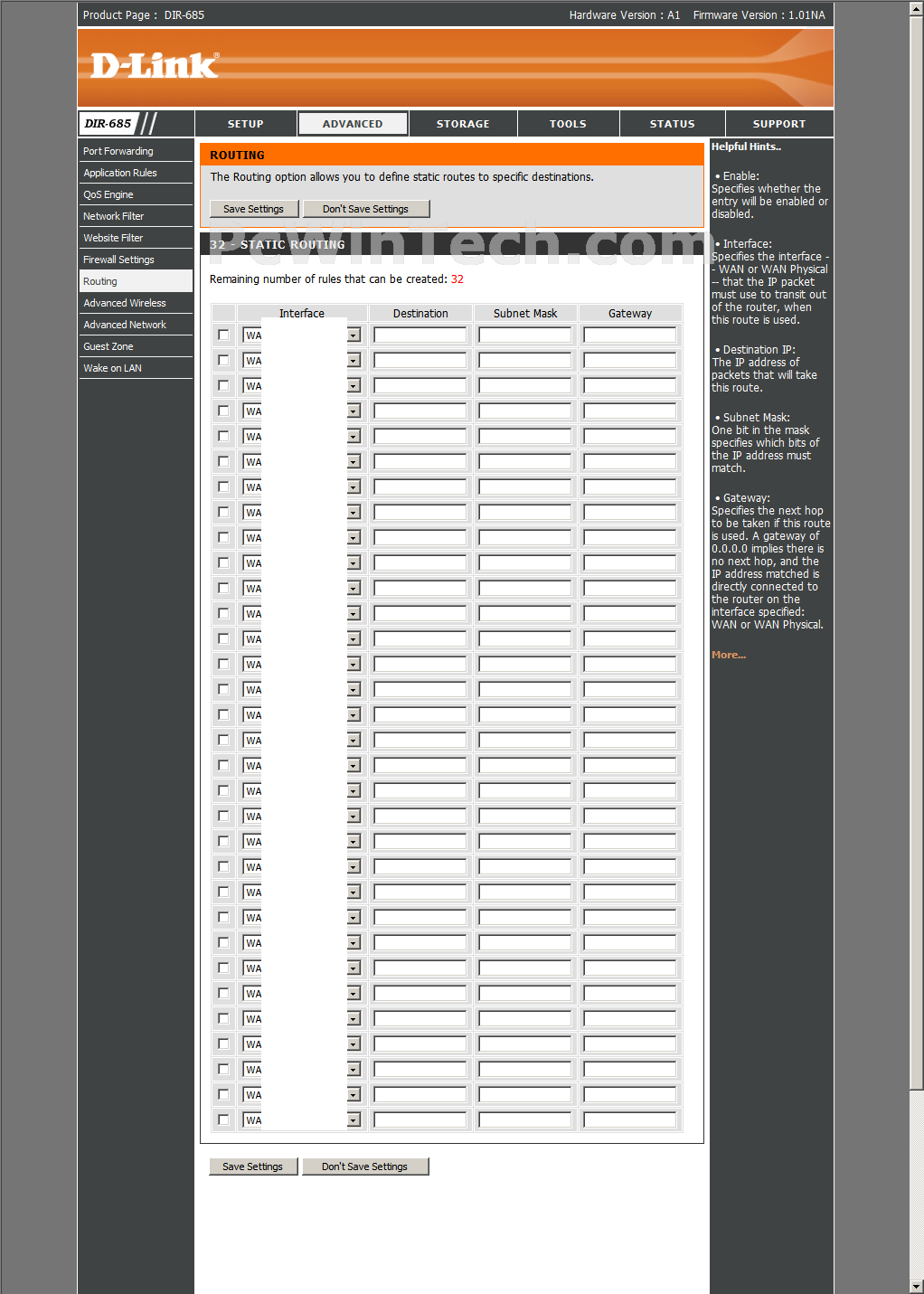
Task: Tick the fifth static route row checkbox
Action: pos(223,436)
